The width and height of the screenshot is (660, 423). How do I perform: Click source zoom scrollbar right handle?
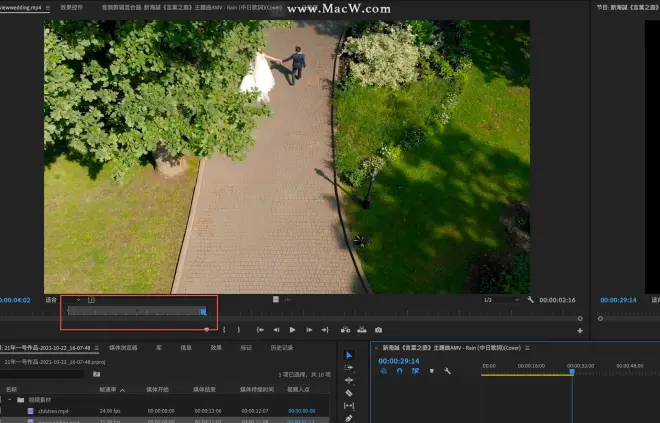click(x=580, y=319)
